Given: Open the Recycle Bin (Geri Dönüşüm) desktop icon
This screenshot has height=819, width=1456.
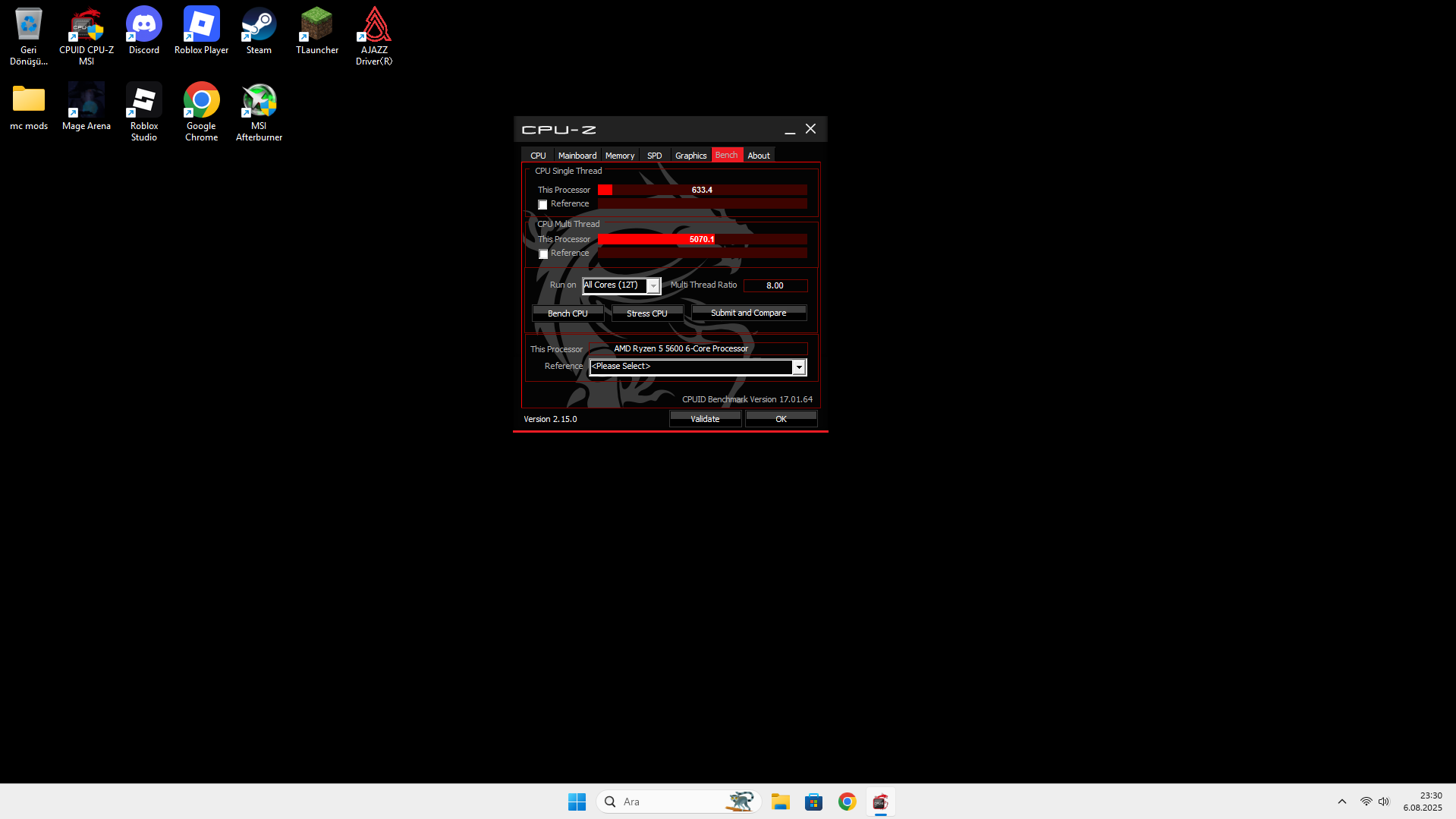Looking at the screenshot, I should [x=29, y=36].
